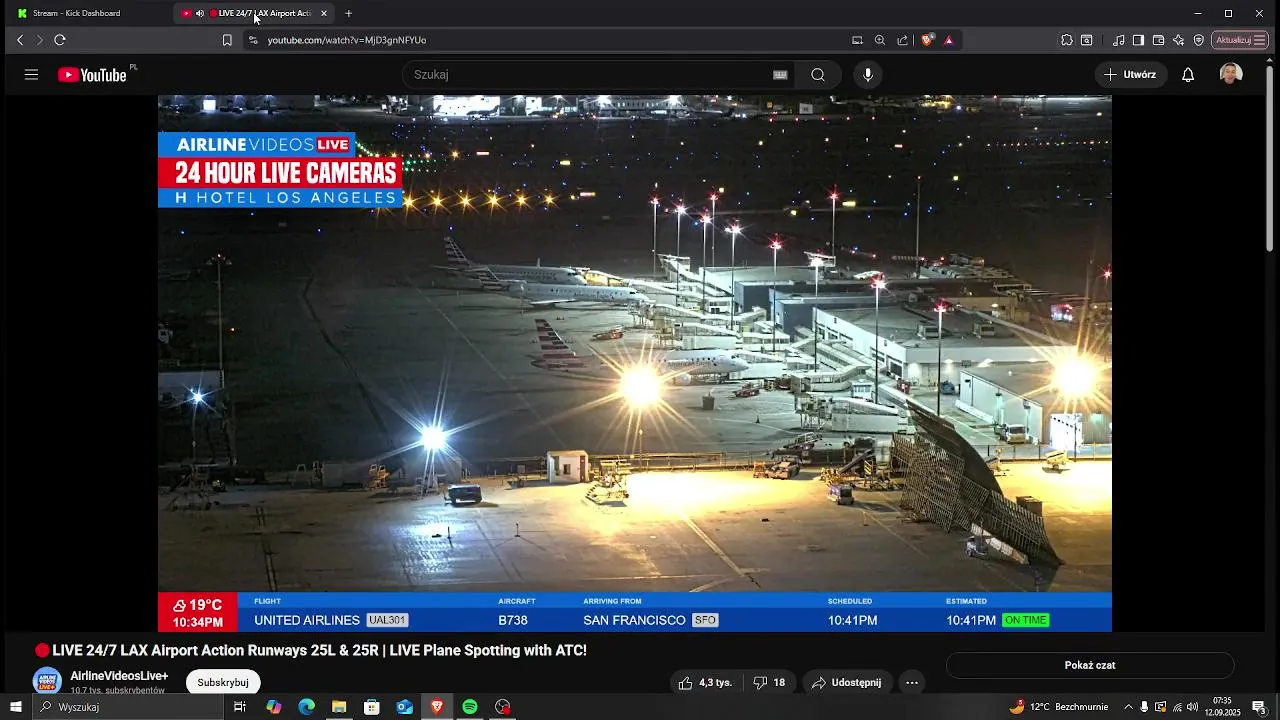Viewport: 1280px width, 720px height.
Task: Open Spotify from the taskbar
Action: pyautogui.click(x=470, y=707)
